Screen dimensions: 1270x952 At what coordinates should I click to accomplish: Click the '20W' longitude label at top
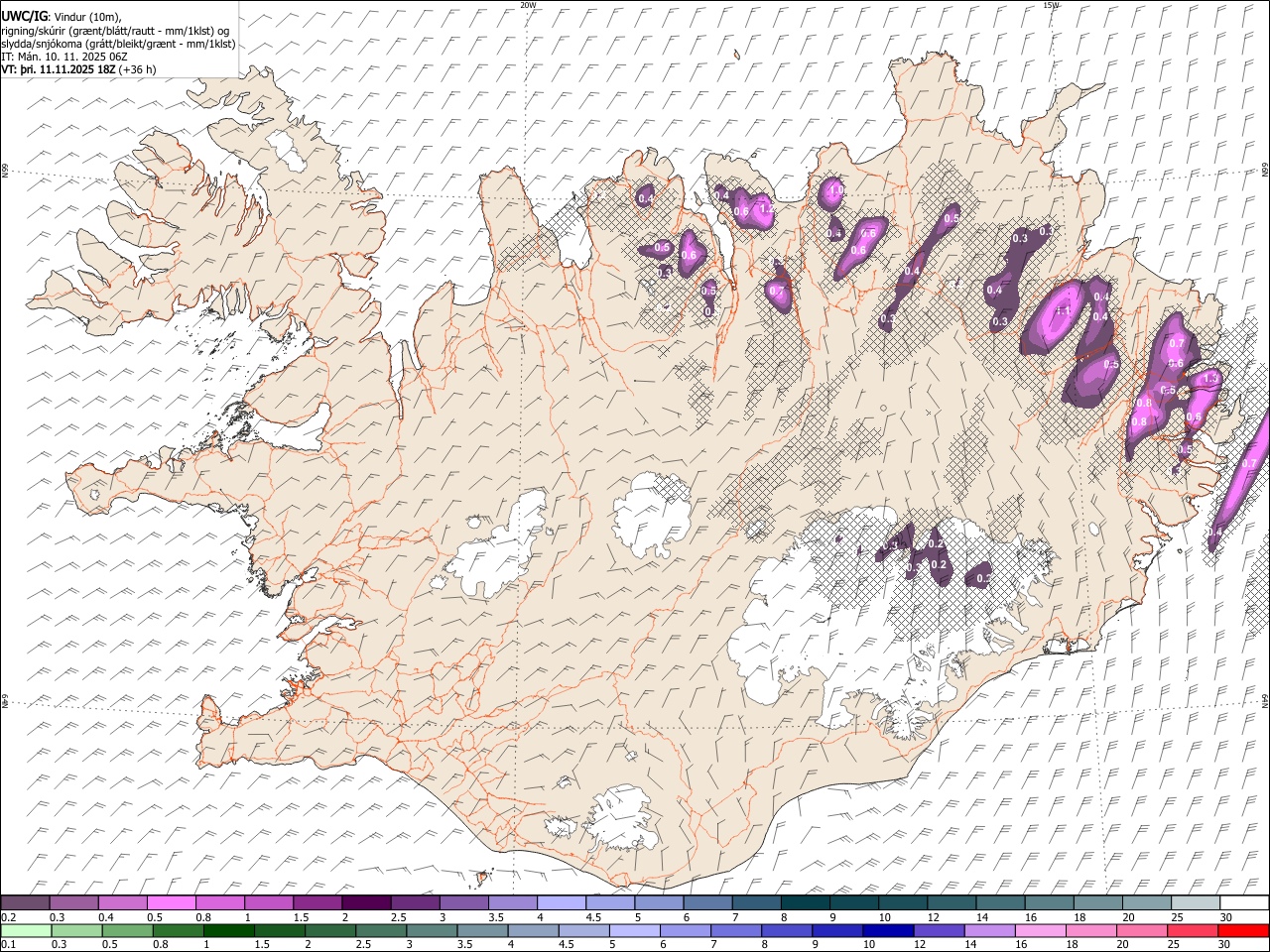coord(528,5)
